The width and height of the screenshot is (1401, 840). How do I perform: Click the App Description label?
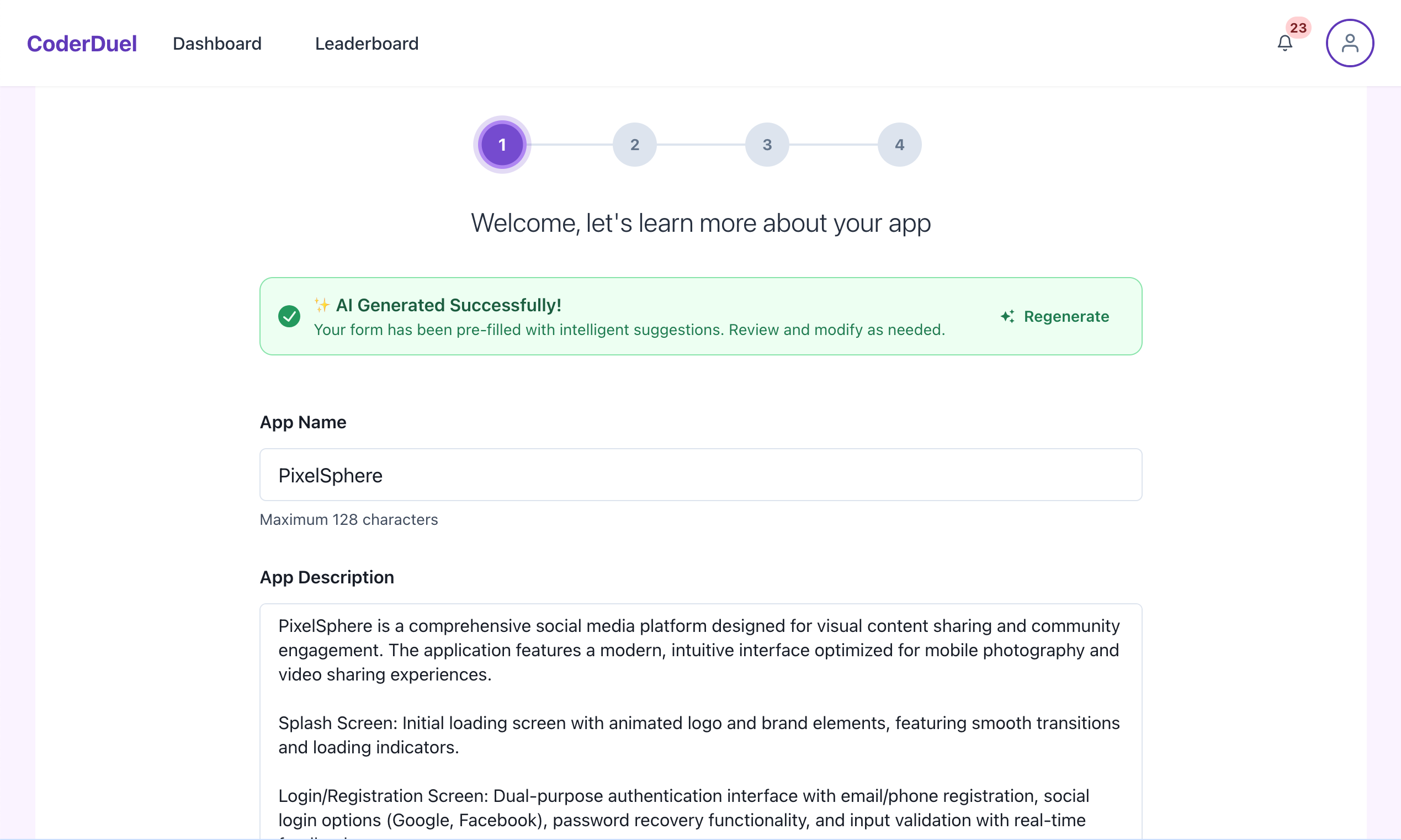[327, 577]
